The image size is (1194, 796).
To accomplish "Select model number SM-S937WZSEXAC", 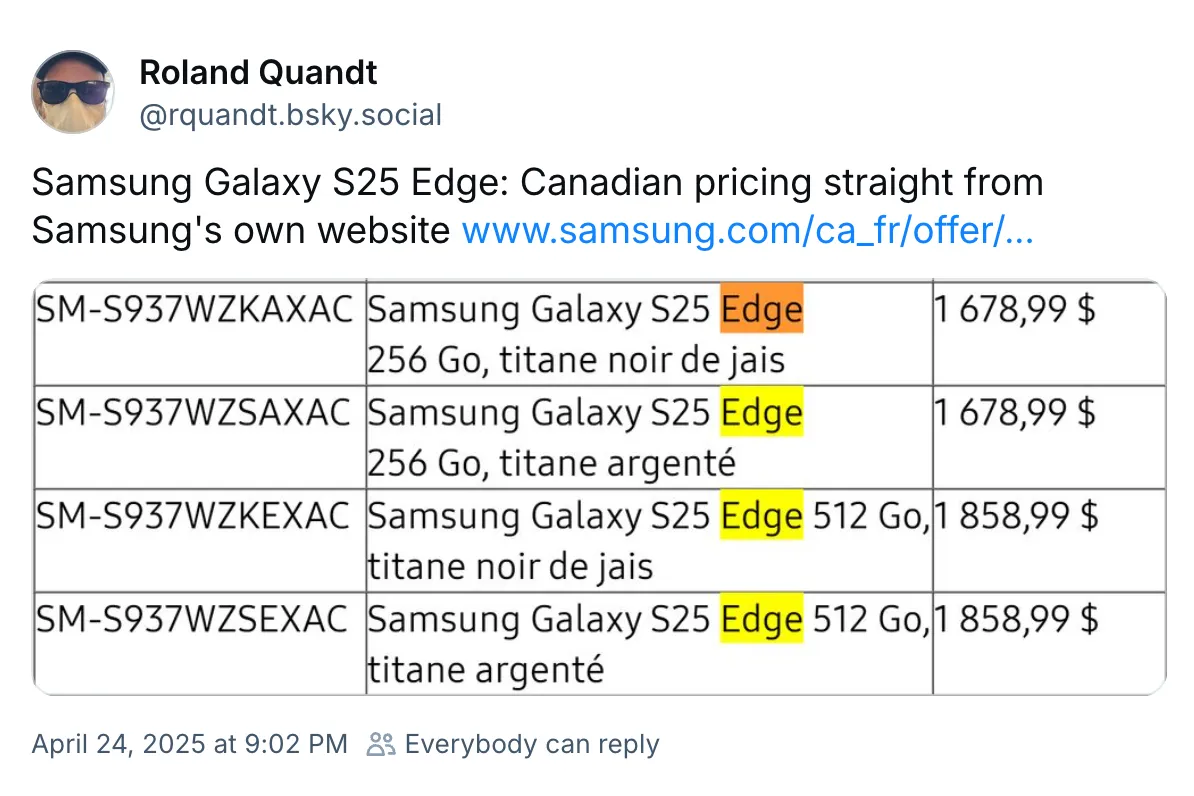I will (x=190, y=618).
